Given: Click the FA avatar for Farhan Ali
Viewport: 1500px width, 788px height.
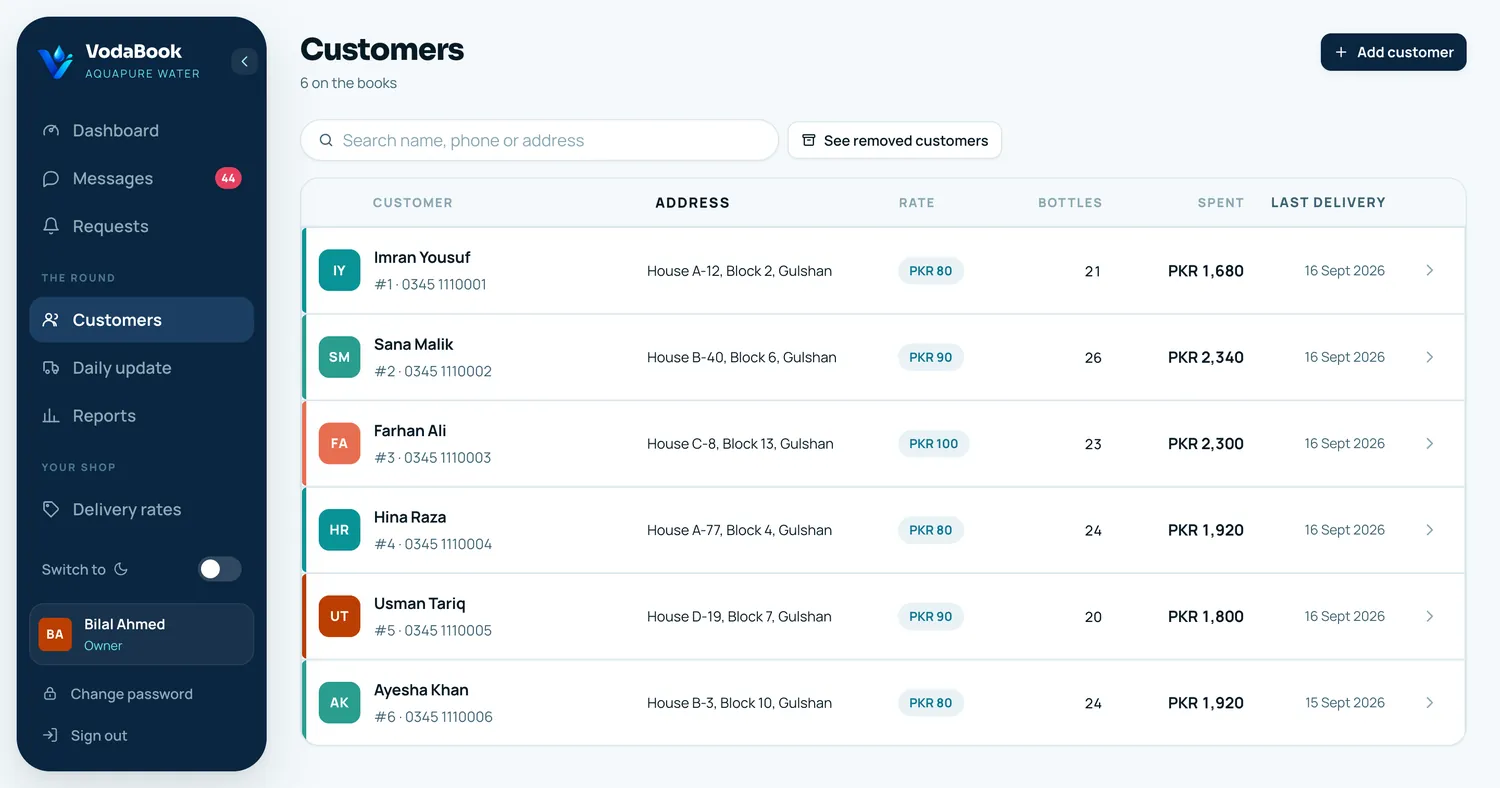Looking at the screenshot, I should point(340,444).
